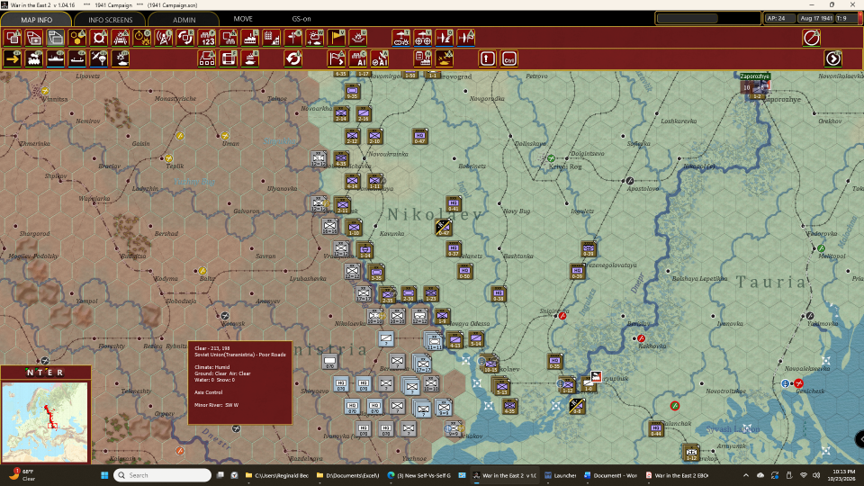Click the flag with arrow icon

pos(337,58)
